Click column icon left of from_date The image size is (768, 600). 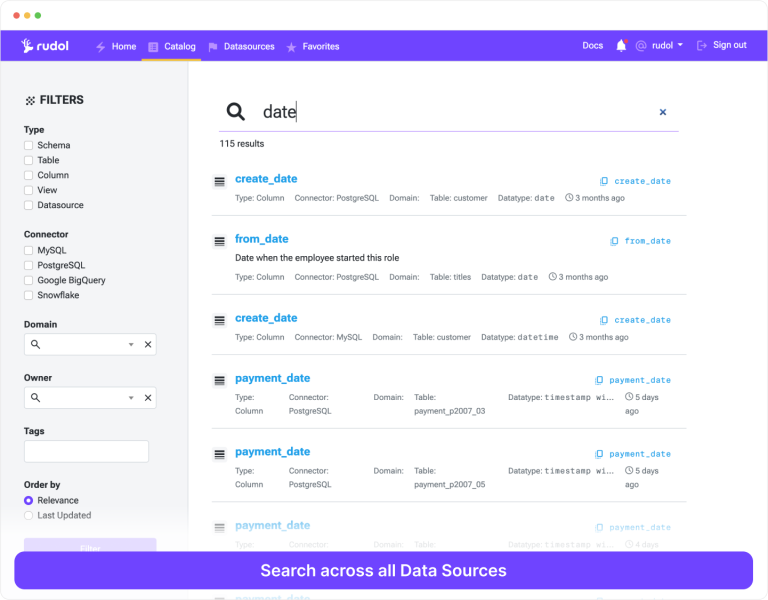(219, 241)
